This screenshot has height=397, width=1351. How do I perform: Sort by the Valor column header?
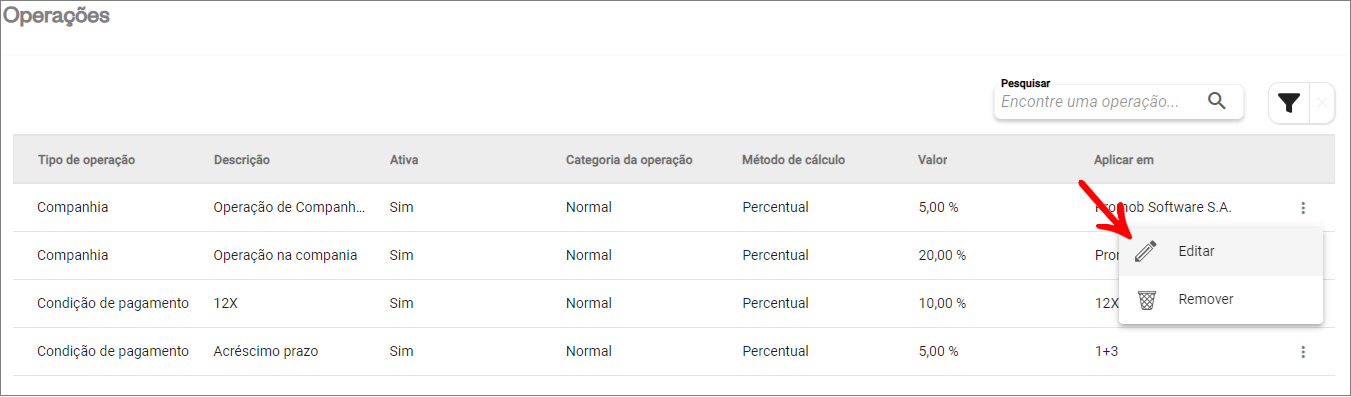932,160
